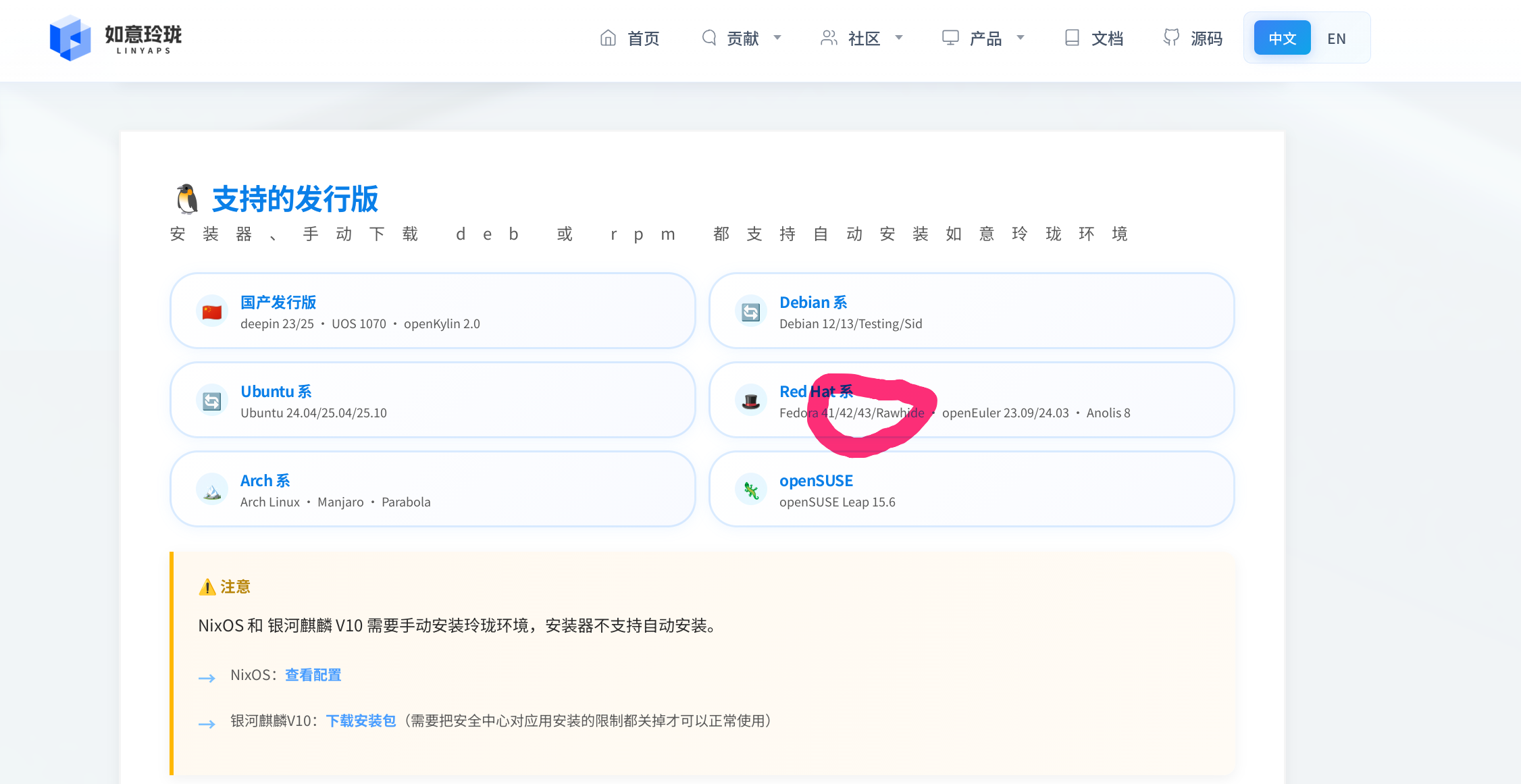Click the lizard icon on openSUSE card
The width and height of the screenshot is (1521, 784).
click(751, 490)
